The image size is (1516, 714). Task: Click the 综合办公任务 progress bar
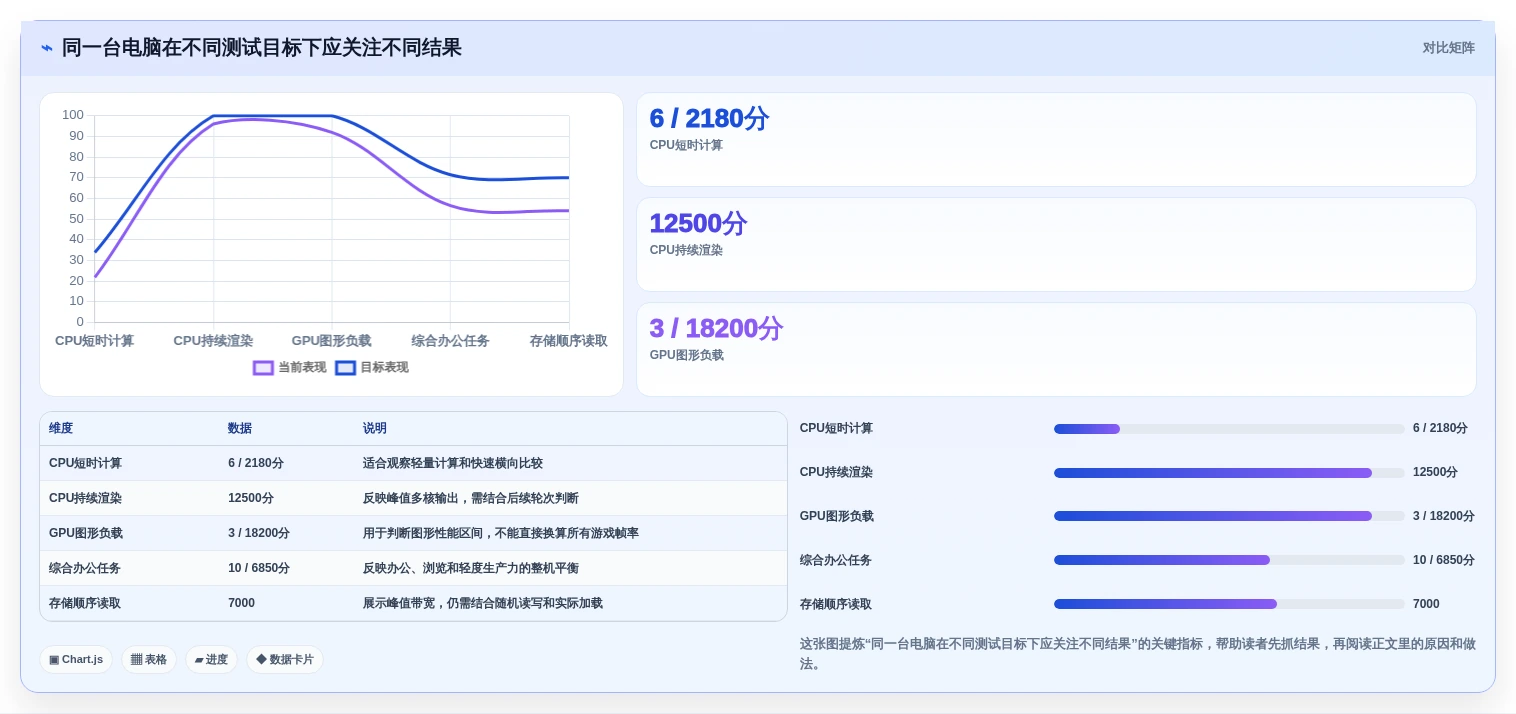click(1229, 561)
